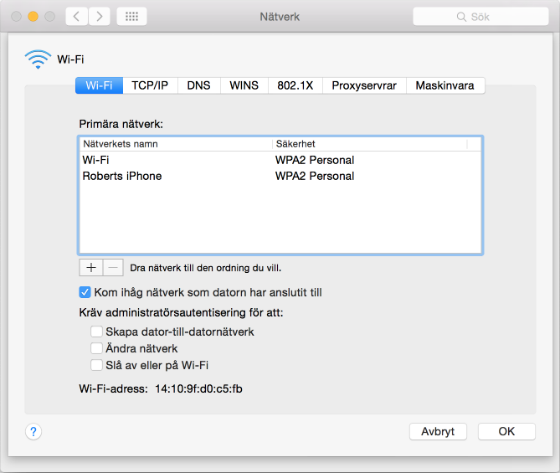Open help with the question mark button
The height and width of the screenshot is (473, 560).
[34, 432]
